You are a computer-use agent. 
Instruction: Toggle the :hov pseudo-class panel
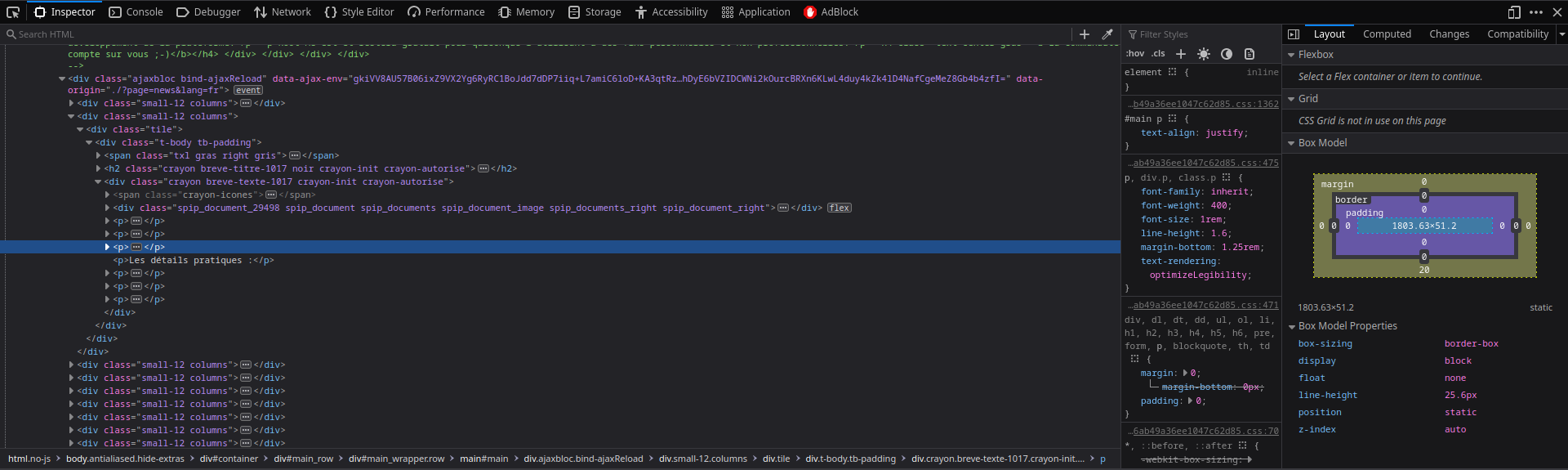point(1135,54)
